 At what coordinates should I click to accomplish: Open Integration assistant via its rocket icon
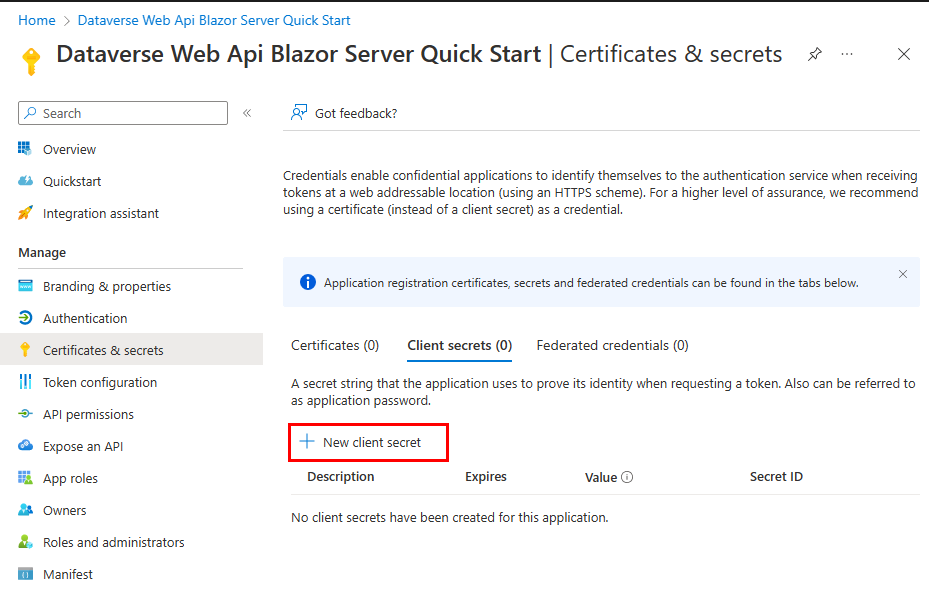25,213
